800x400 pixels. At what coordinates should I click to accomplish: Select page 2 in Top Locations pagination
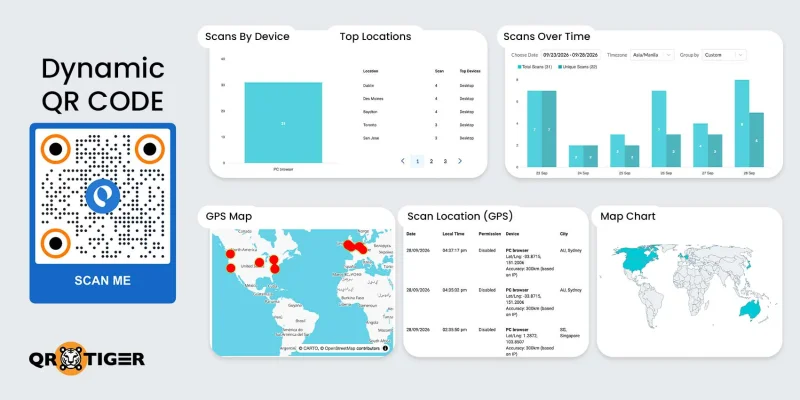[431, 161]
